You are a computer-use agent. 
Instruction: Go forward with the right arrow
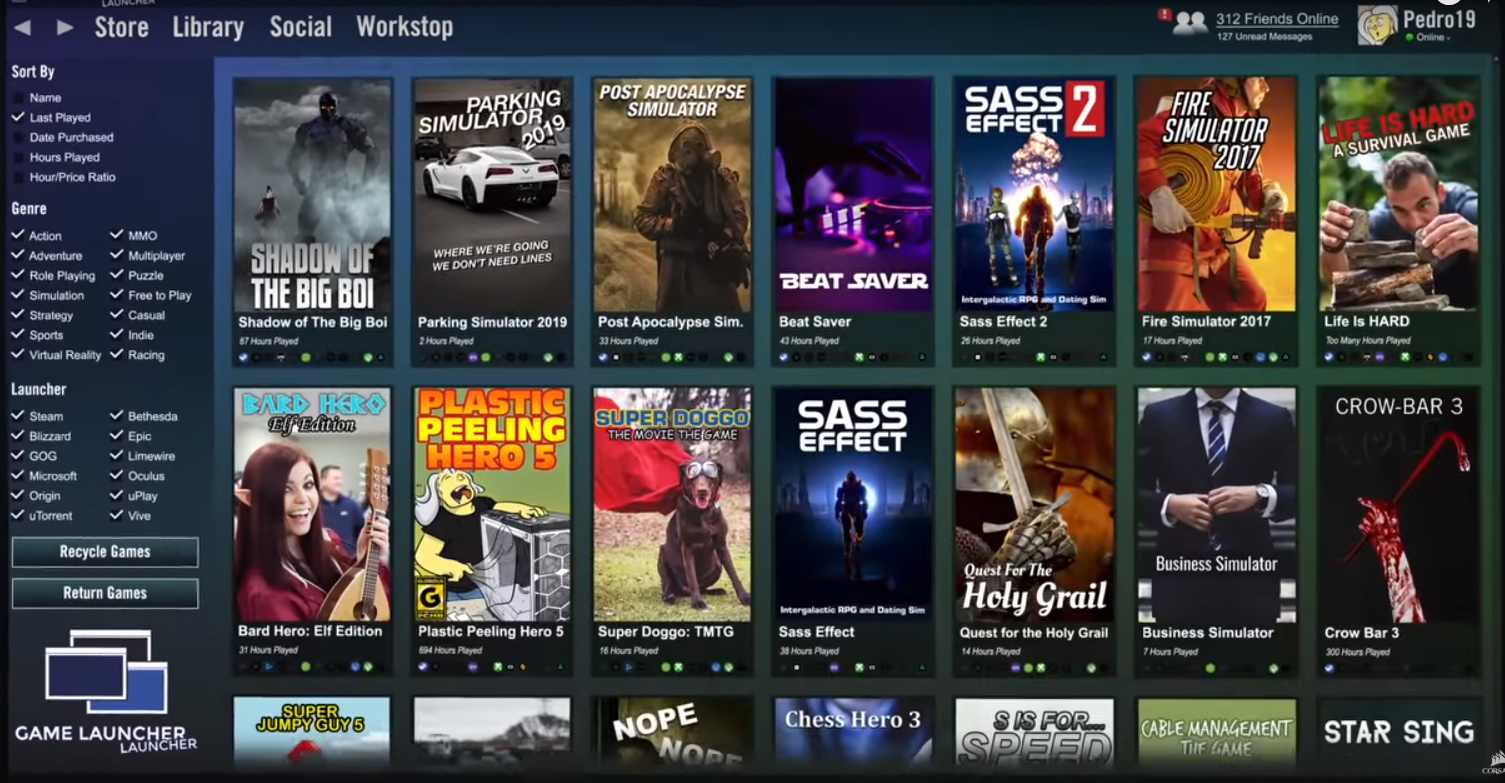click(x=65, y=27)
